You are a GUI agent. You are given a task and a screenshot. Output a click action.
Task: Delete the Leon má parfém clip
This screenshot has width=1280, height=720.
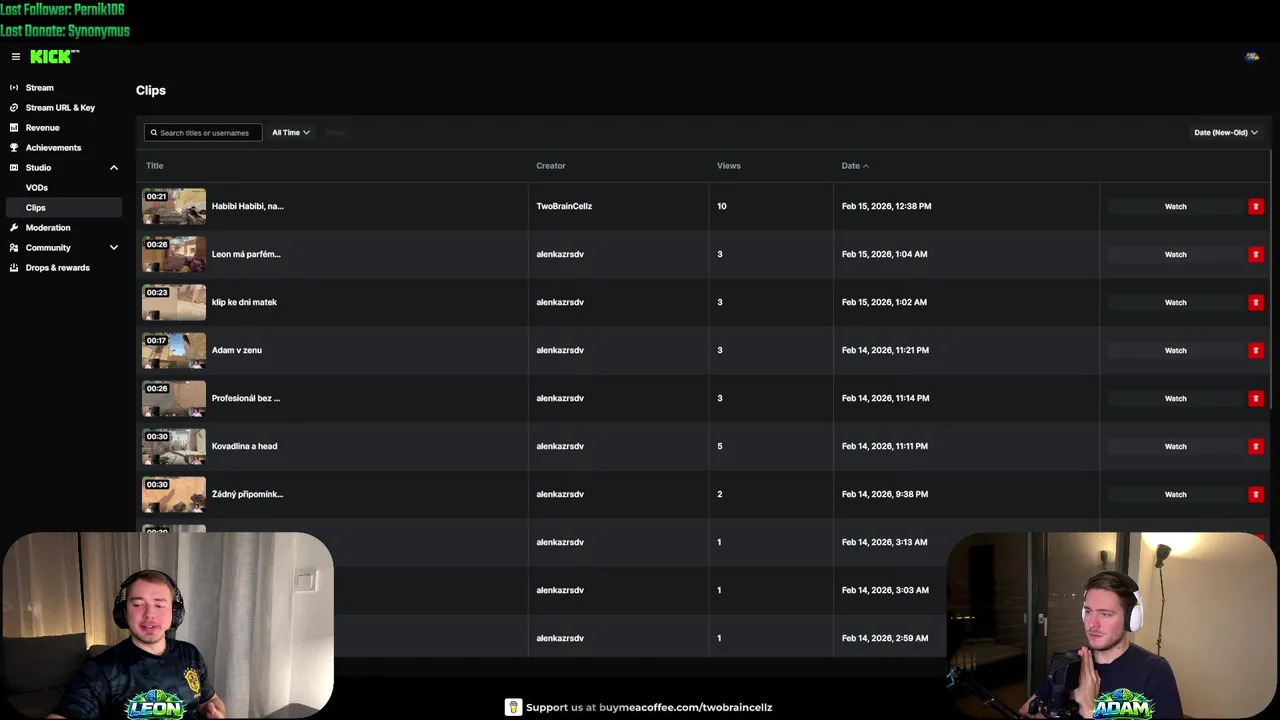[1256, 254]
